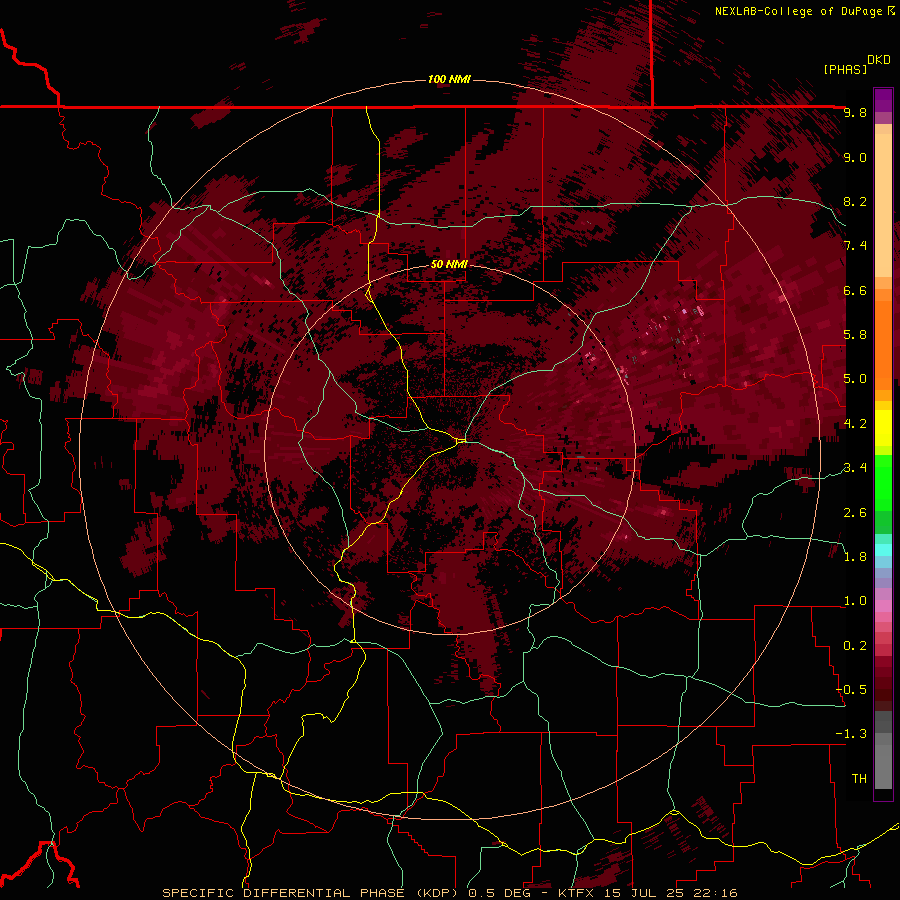
Task: Click the 100 NMI range ring label
Action: click(x=449, y=79)
